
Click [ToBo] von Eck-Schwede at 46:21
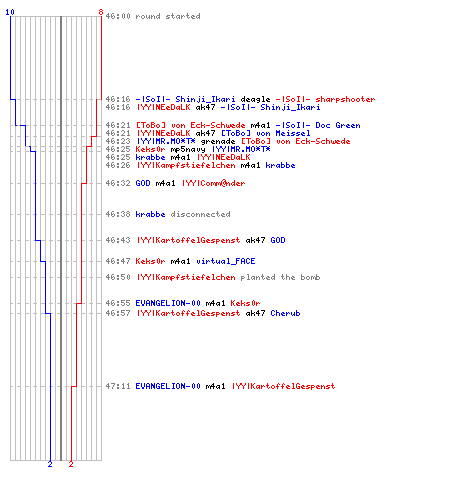[190, 125]
